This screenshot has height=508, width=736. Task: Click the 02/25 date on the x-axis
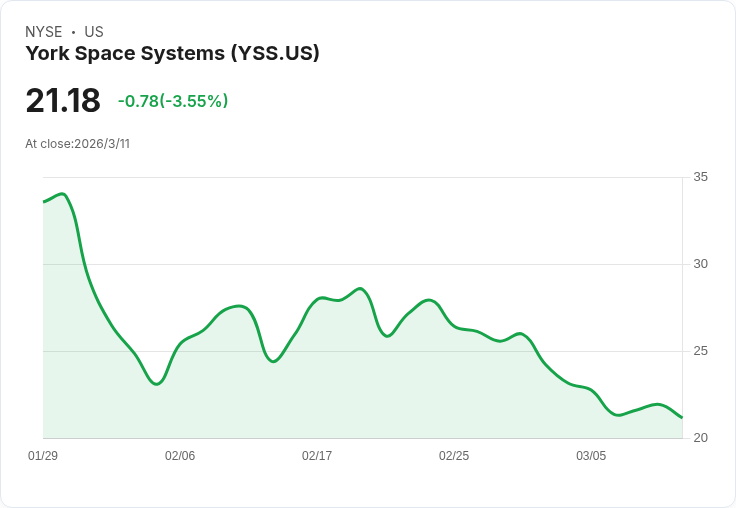pos(454,456)
